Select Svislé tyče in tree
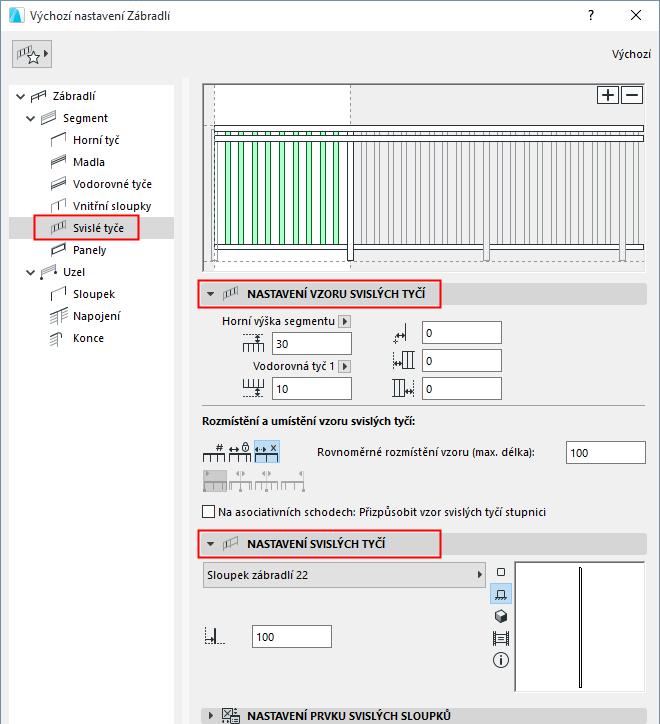The width and height of the screenshot is (660, 724). 98,228
